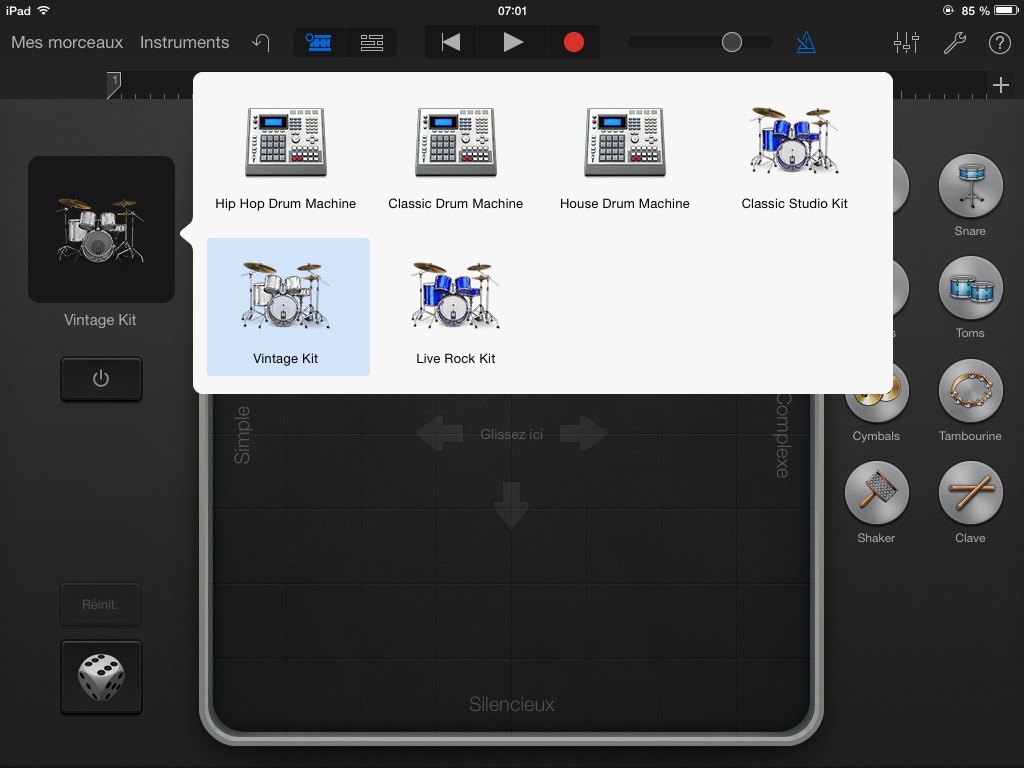Roll the dice to randomize pattern
The height and width of the screenshot is (768, 1024).
pyautogui.click(x=101, y=677)
